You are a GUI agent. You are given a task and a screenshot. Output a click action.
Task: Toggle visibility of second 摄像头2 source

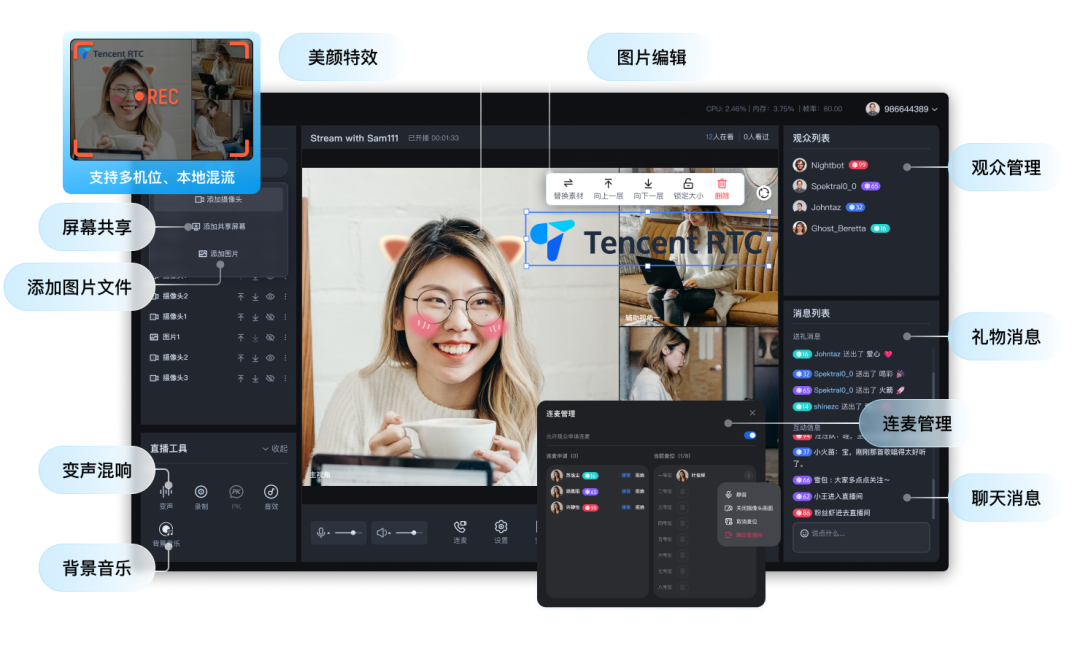[270, 357]
